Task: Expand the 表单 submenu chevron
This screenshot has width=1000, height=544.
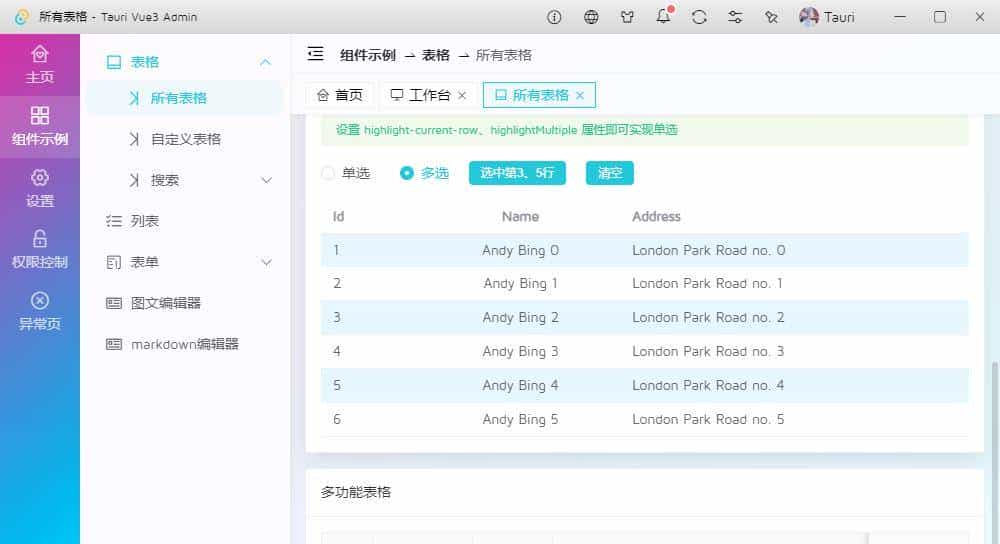Action: tap(267, 262)
